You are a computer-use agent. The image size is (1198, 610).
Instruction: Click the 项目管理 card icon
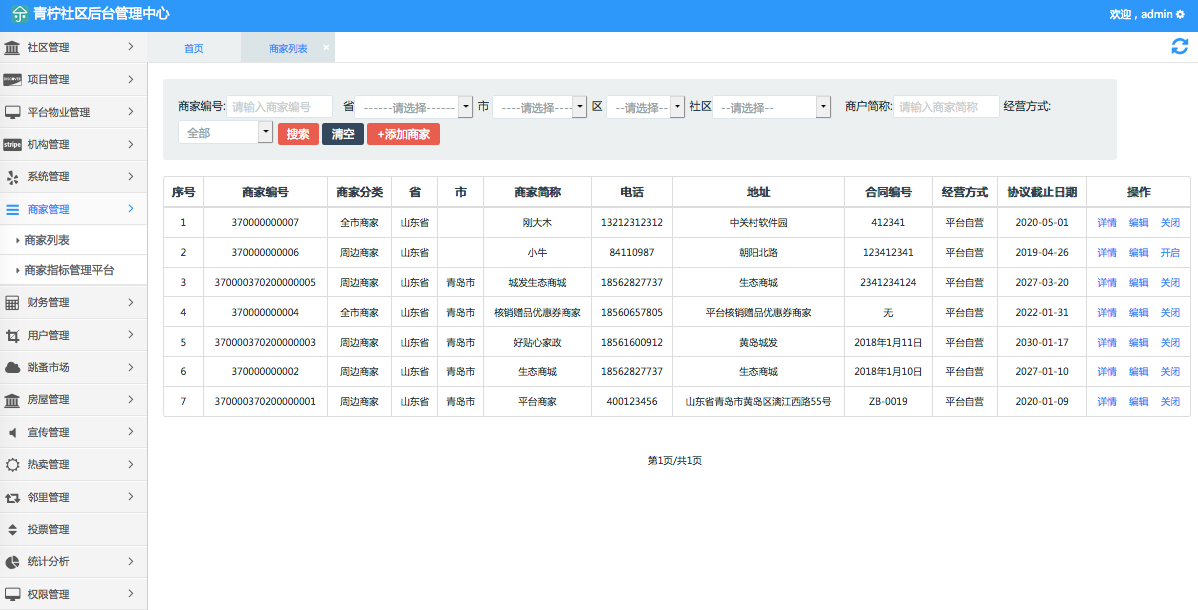(x=12, y=79)
